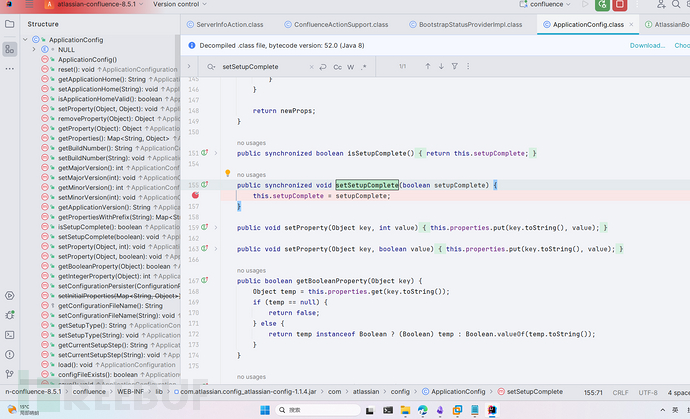Image resolution: width=690 pixels, height=419 pixels.
Task: Open the atlassian-confluence-8.5.1 project dropdown
Action: [x=95, y=4]
